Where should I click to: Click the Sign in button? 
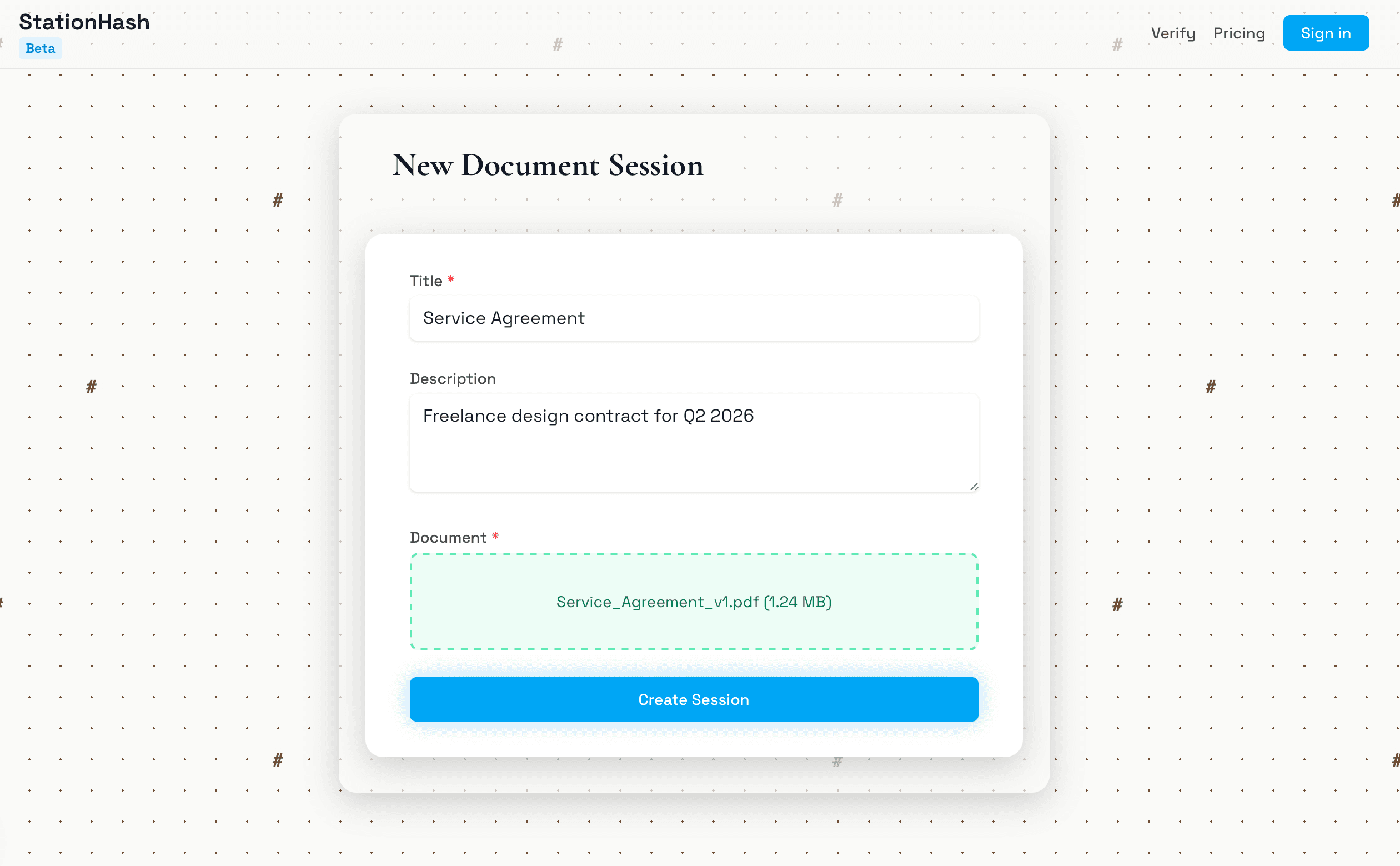pos(1326,33)
